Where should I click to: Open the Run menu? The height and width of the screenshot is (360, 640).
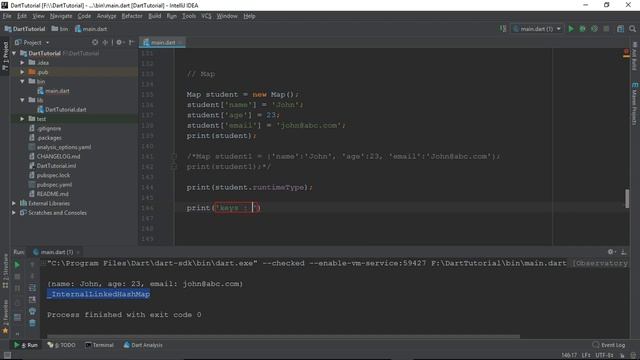click(171, 16)
